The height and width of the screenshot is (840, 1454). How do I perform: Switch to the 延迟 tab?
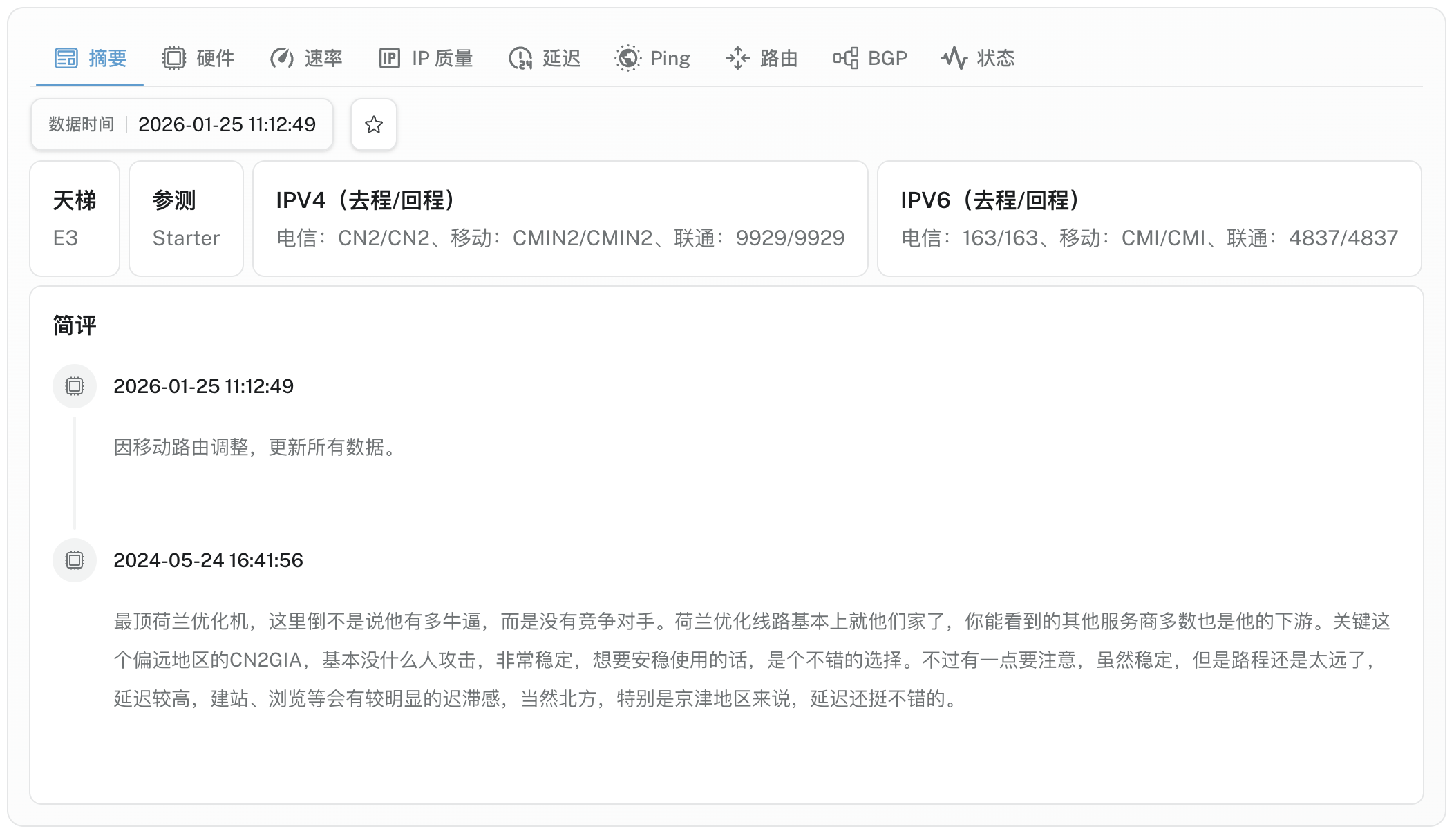(561, 58)
